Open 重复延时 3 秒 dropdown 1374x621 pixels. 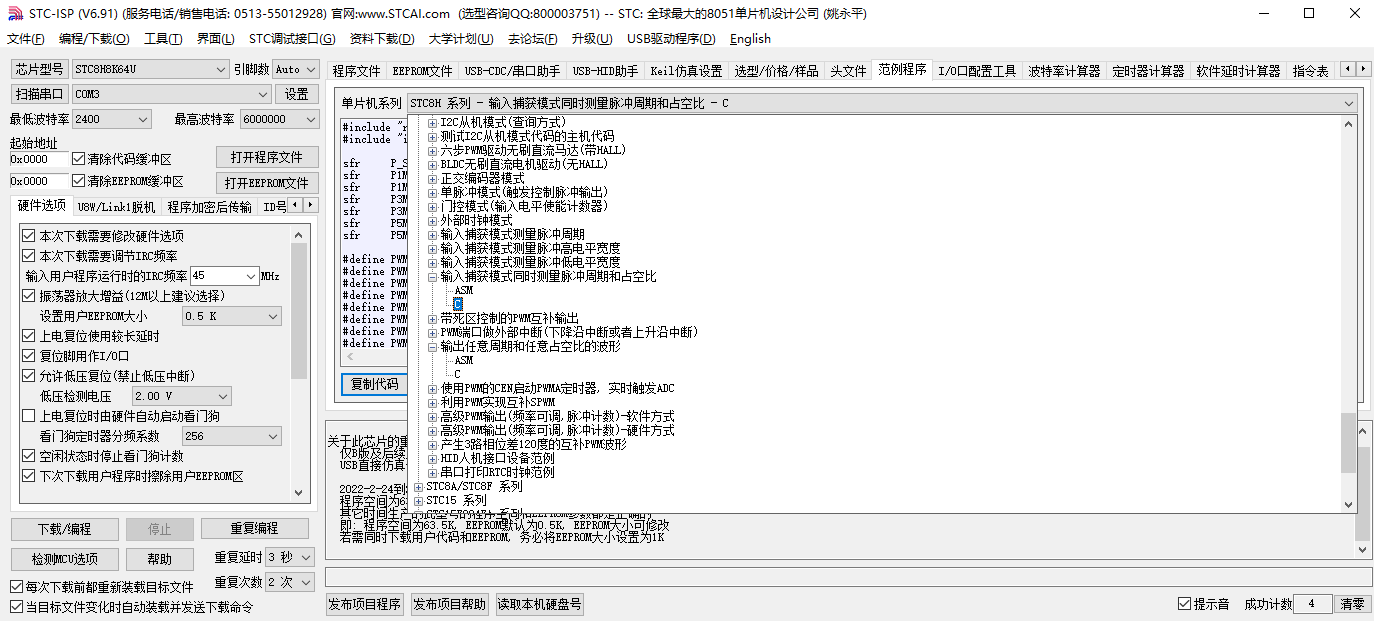click(x=290, y=557)
